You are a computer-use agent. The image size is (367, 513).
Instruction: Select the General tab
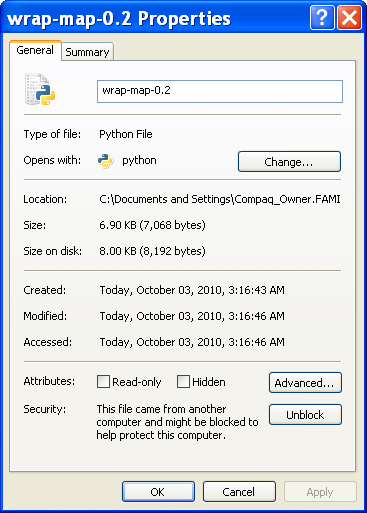(x=35, y=50)
